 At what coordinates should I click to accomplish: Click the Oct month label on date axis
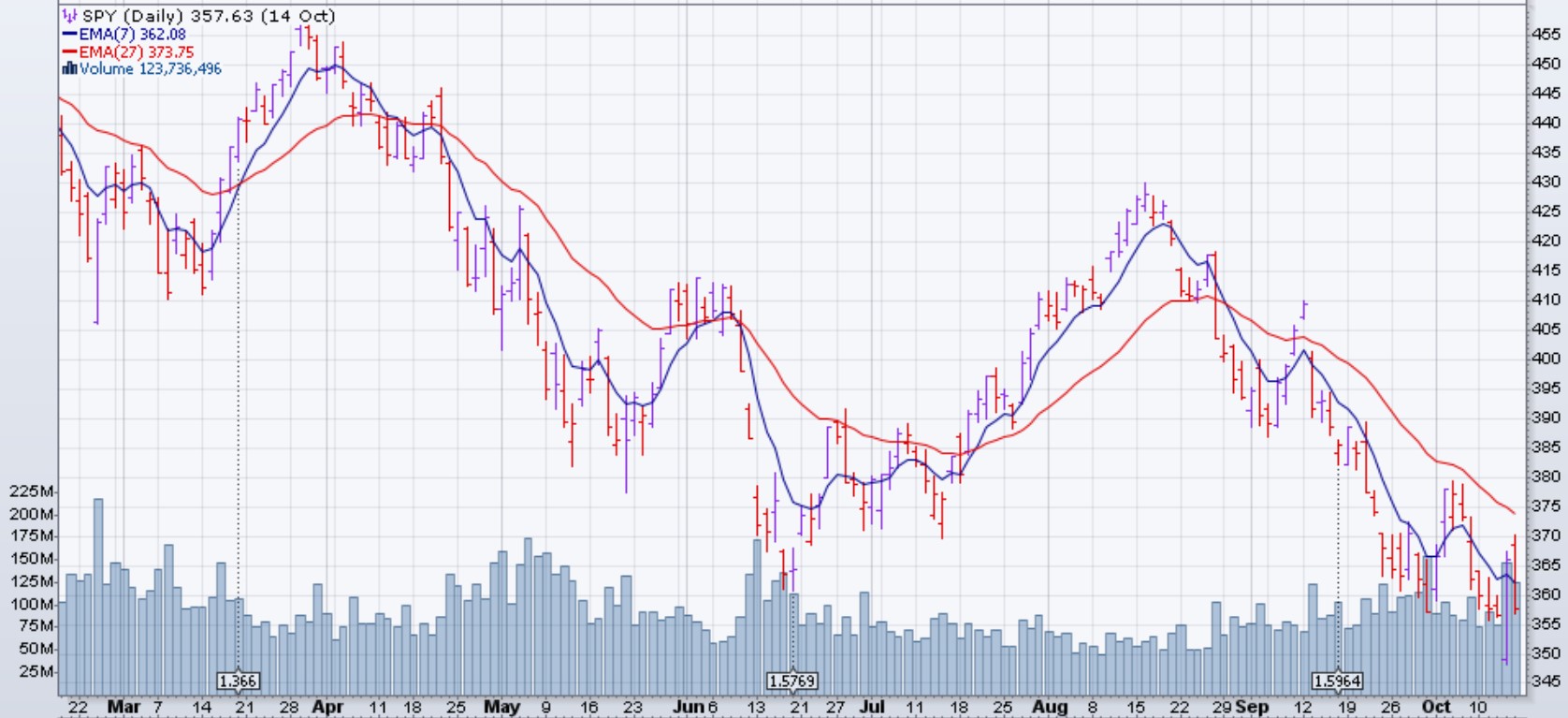[x=1435, y=707]
